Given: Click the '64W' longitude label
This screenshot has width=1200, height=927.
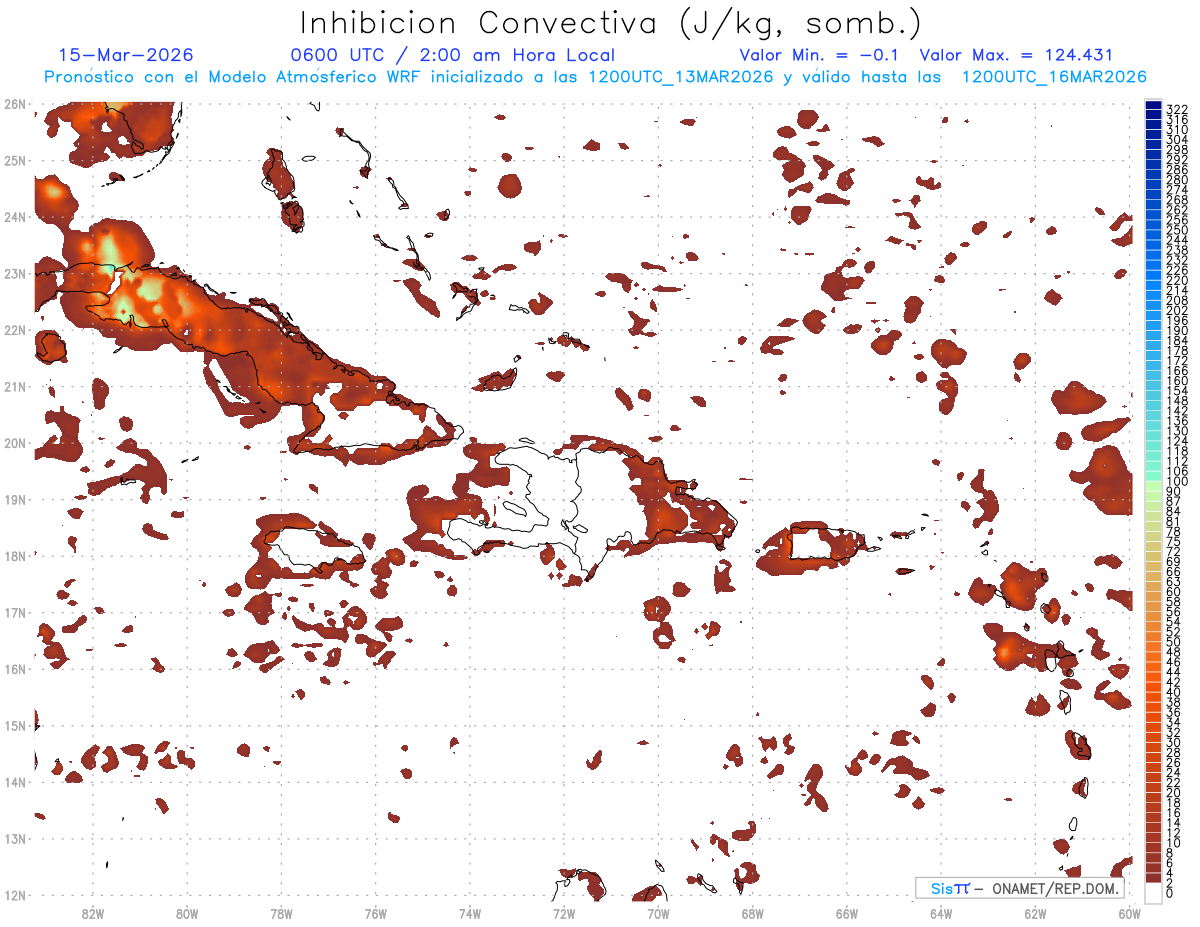Looking at the screenshot, I should click(941, 914).
